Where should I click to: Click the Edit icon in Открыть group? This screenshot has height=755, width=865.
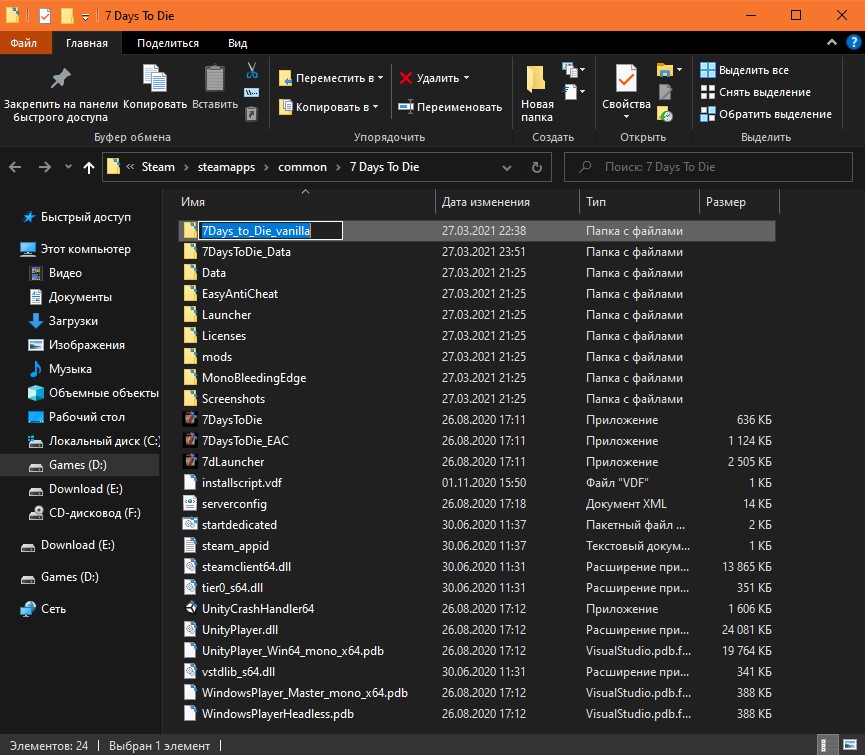[665, 92]
